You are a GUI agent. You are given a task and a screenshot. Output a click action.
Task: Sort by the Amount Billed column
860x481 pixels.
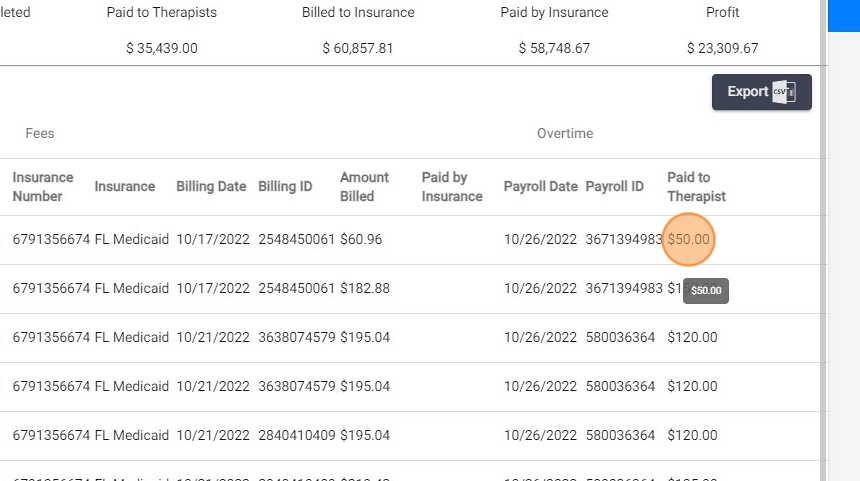coord(364,187)
